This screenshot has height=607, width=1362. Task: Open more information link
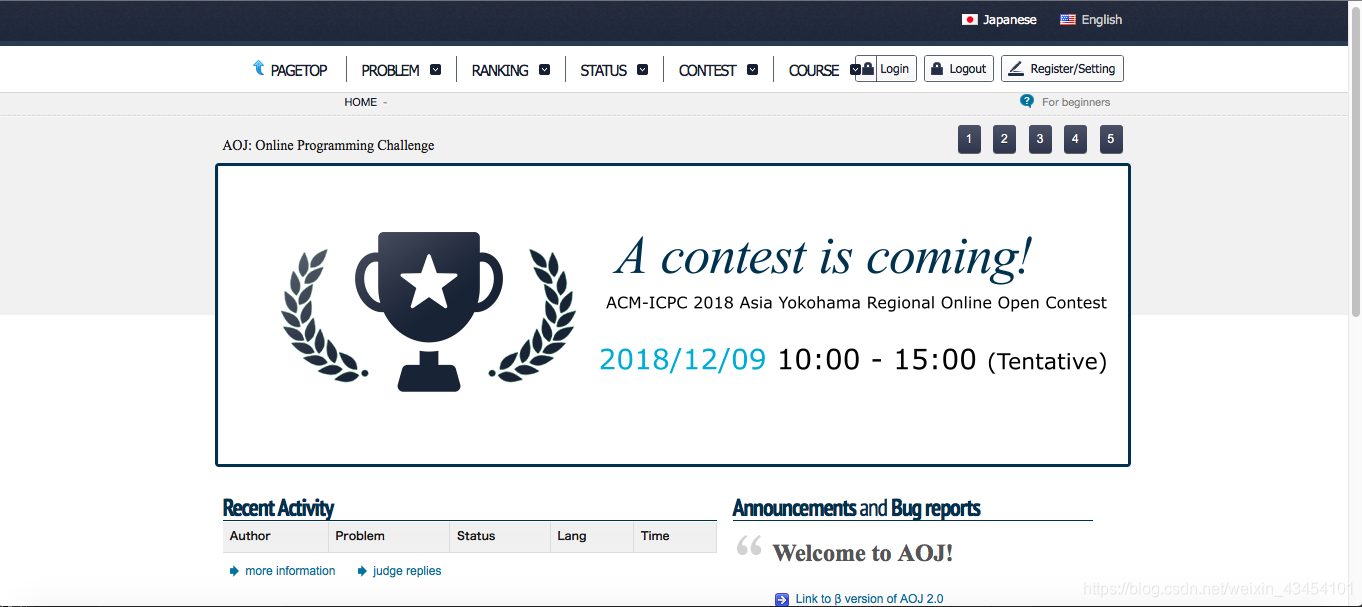pyautogui.click(x=290, y=571)
